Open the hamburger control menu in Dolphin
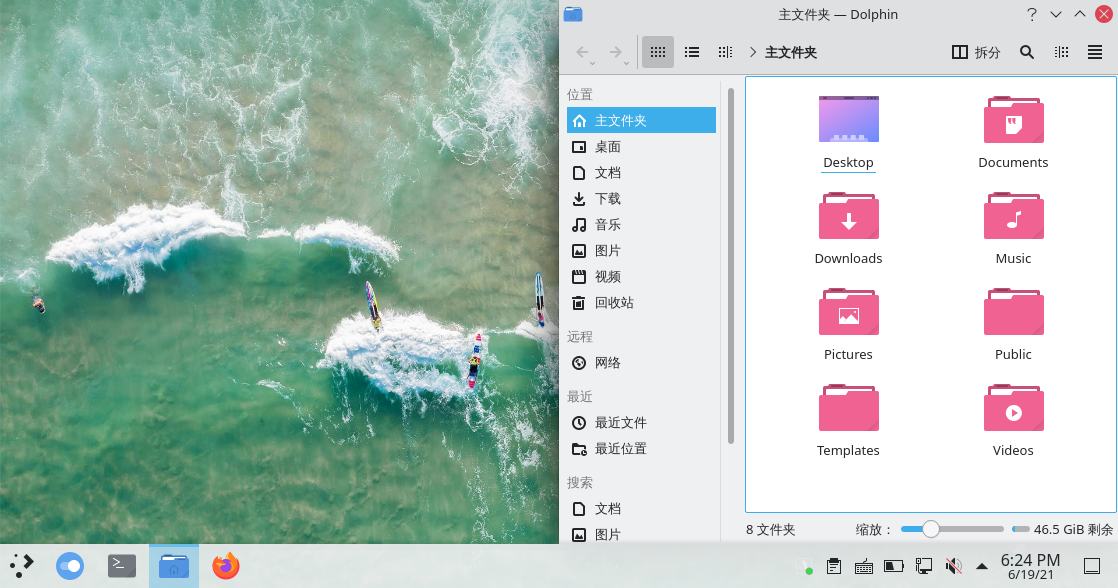Image resolution: width=1118 pixels, height=588 pixels. (1094, 52)
